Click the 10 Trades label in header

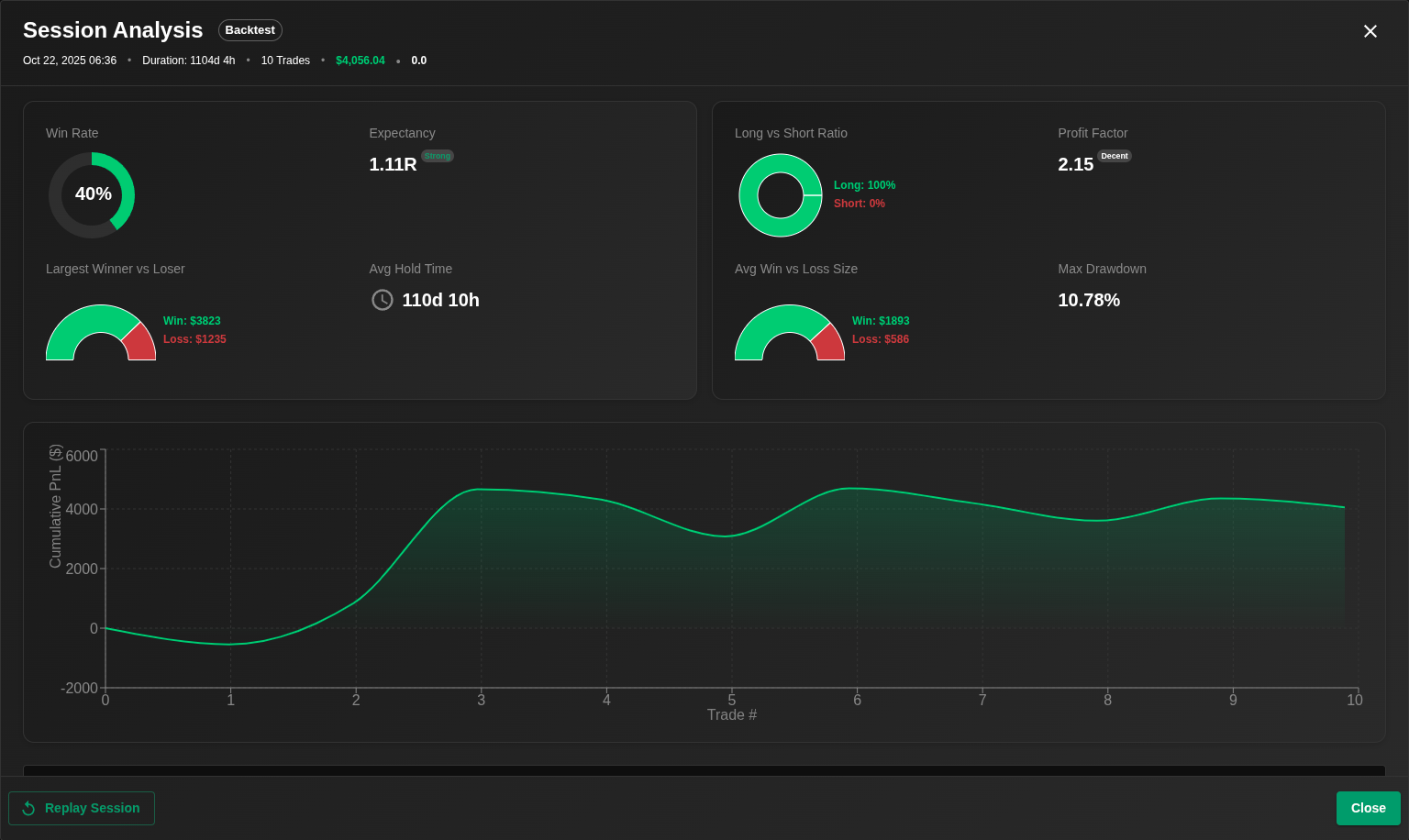click(285, 61)
